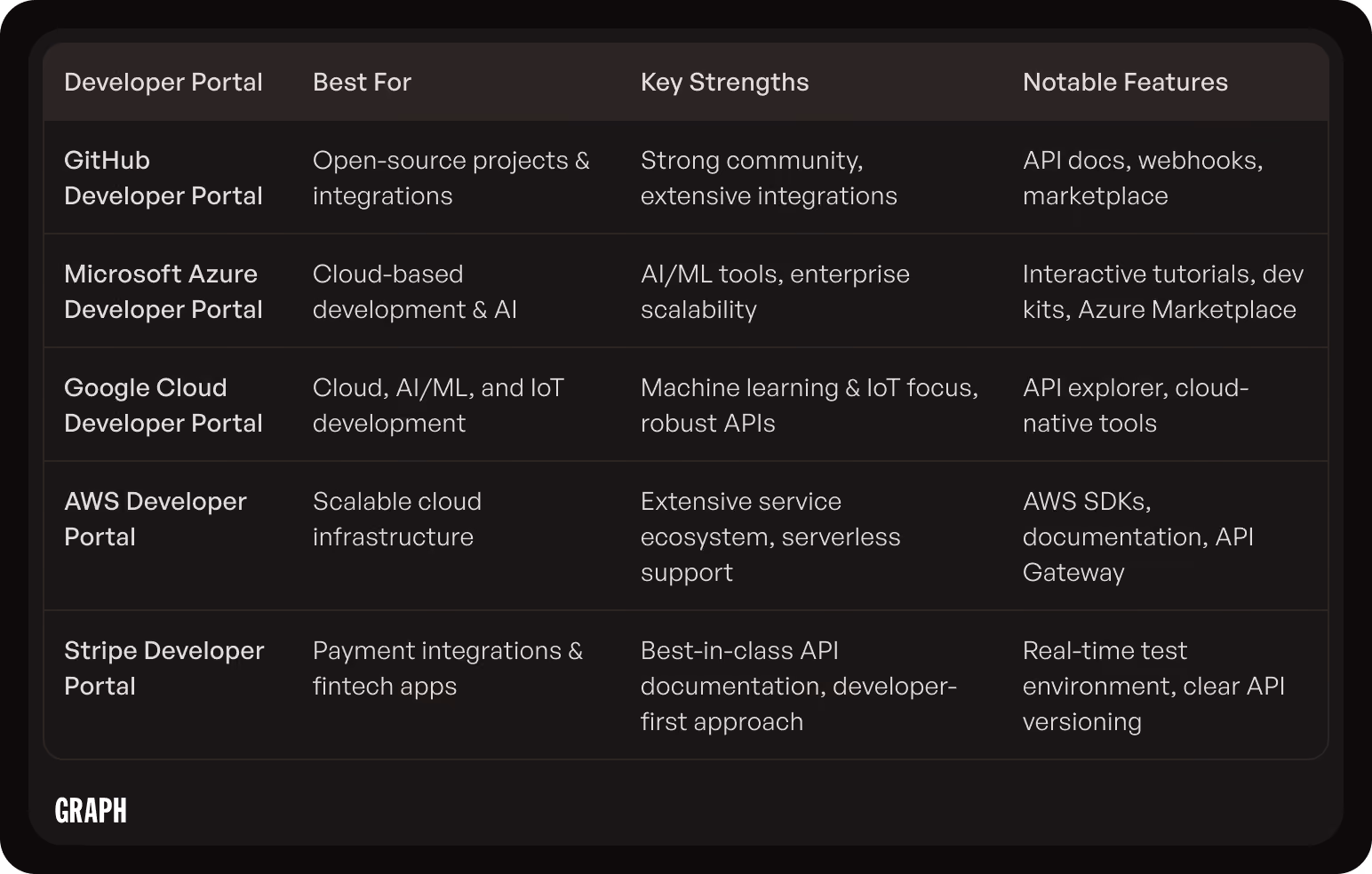The image size is (1372, 874).
Task: Click the GRAPH logo
Action: [x=91, y=810]
